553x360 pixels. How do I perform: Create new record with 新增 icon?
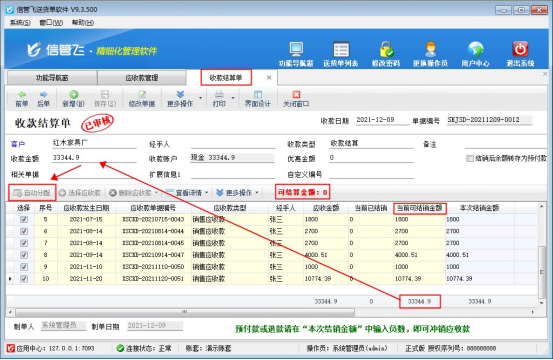tap(74, 94)
